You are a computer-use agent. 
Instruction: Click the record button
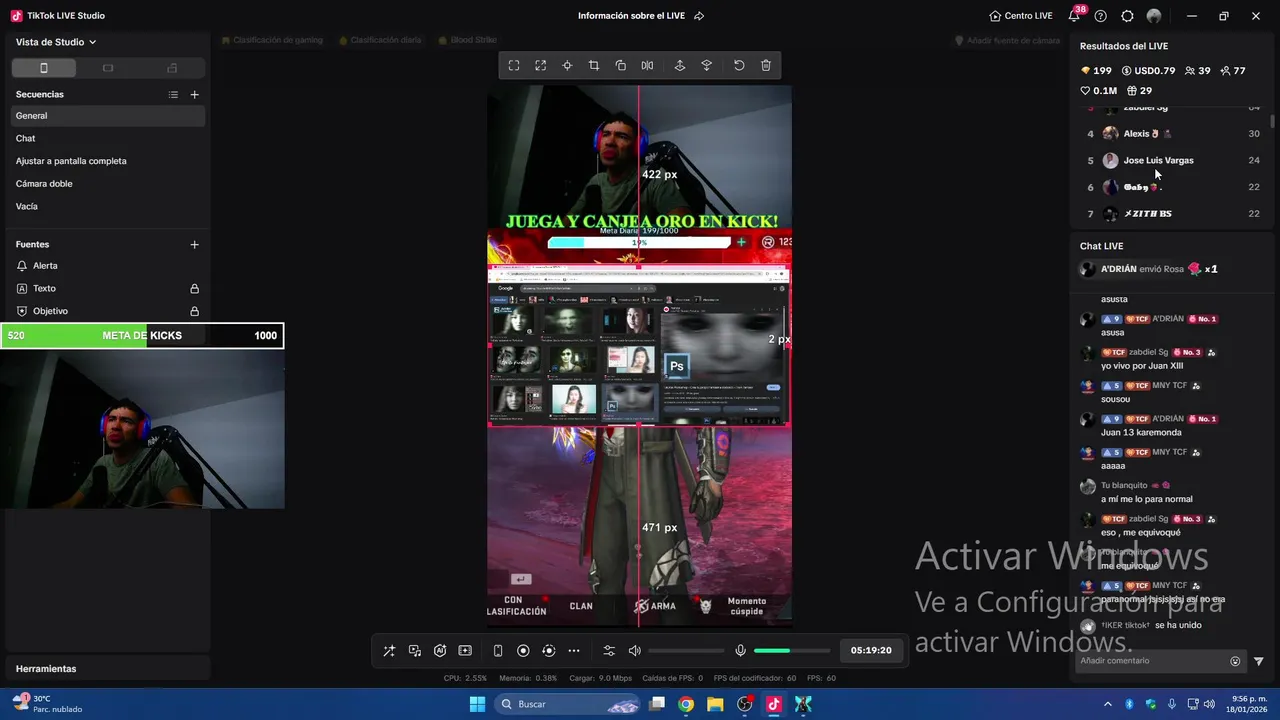point(523,651)
